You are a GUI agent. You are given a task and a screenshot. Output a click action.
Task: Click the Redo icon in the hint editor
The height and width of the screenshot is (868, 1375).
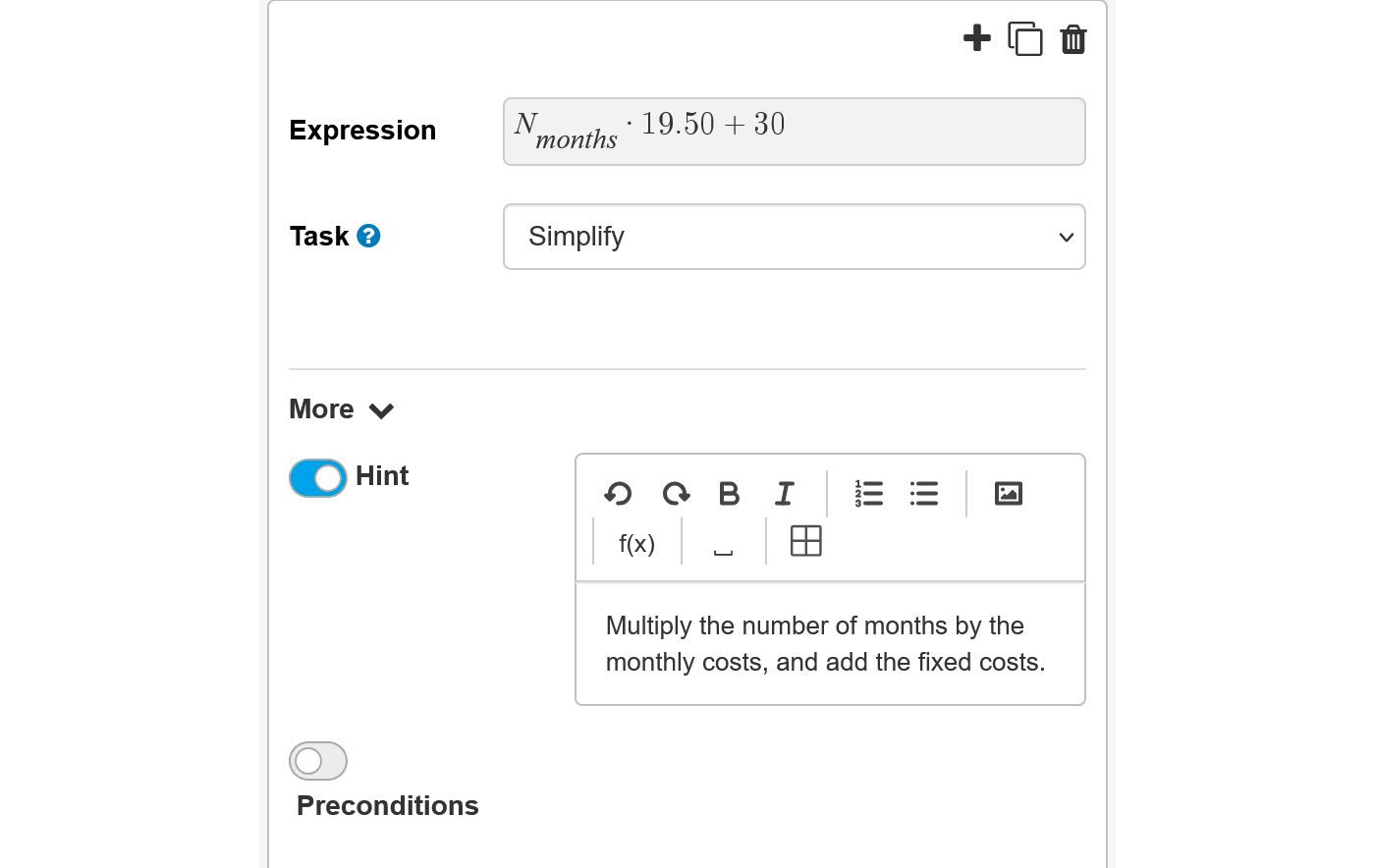(x=676, y=494)
